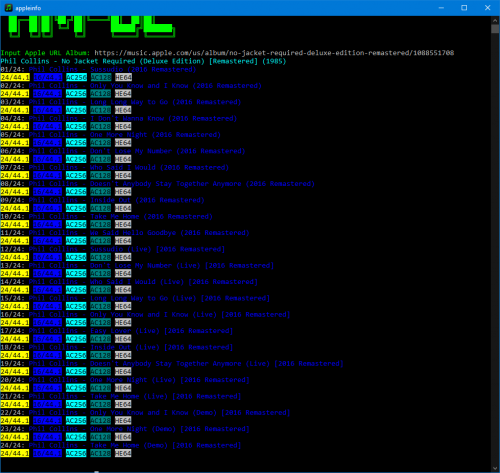The width and height of the screenshot is (500, 473).
Task: Click cyan AC256 badge under track 17/24
Action: [x=76, y=339]
